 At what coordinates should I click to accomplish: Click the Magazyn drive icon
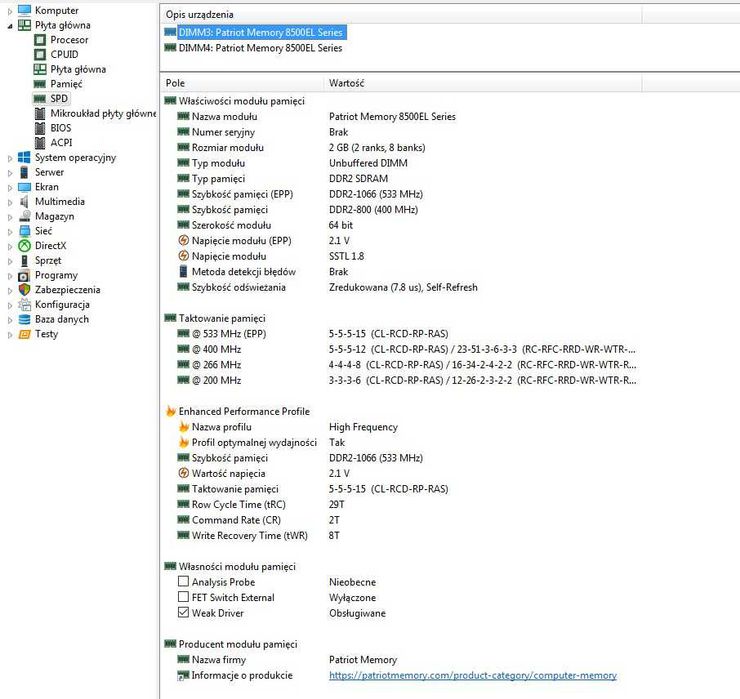coord(24,216)
